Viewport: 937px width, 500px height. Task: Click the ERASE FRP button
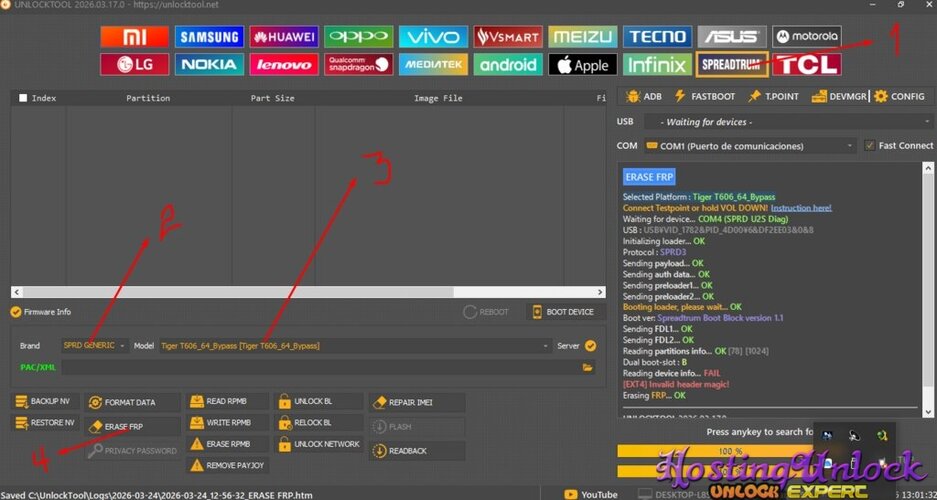pos(132,427)
